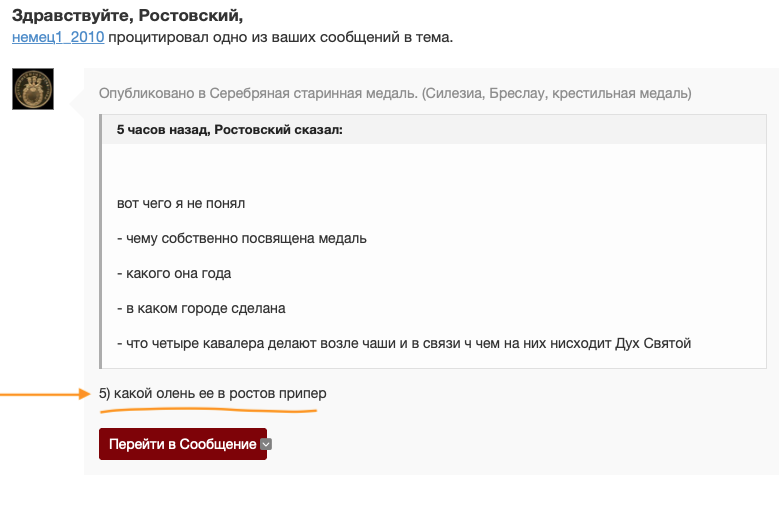The image size is (779, 508).
Task: Click the reply '5) какой олень ее в ростов припер'
Action: (x=213, y=394)
